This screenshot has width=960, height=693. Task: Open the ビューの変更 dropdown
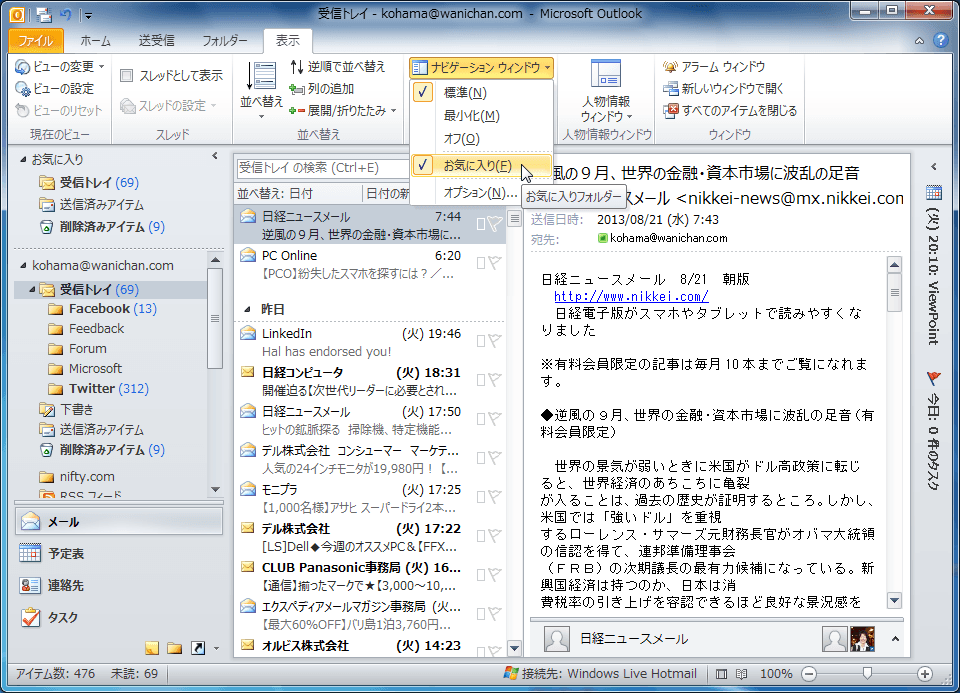pos(59,66)
